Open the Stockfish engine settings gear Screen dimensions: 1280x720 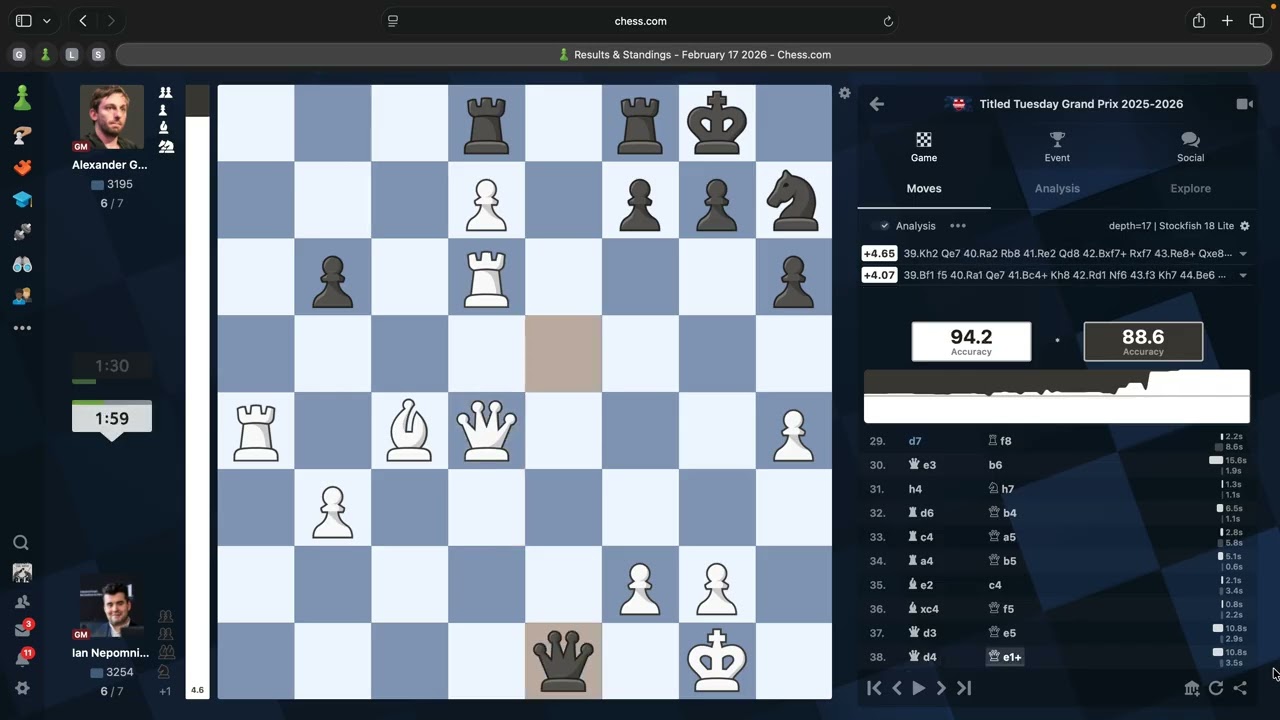(x=1245, y=226)
